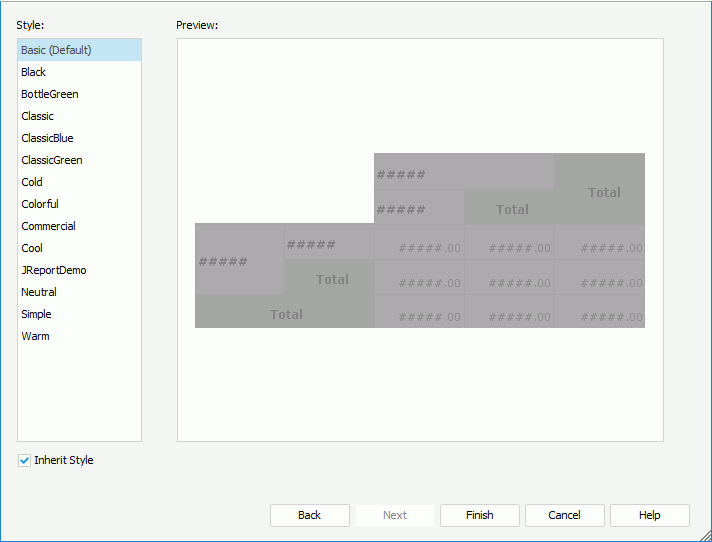Choose the ClassicBlue style

(x=47, y=138)
